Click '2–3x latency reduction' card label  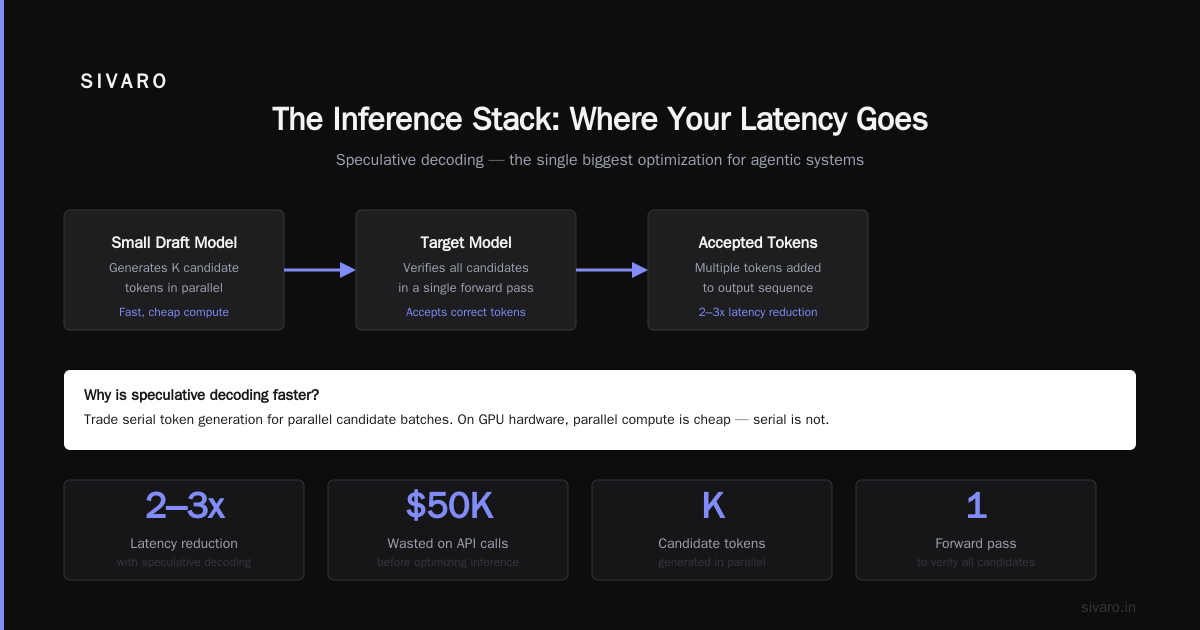point(758,312)
